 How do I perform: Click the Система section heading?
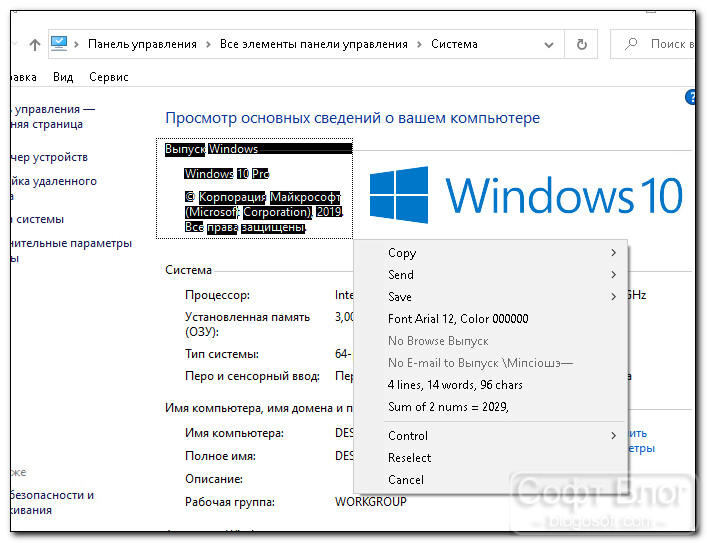click(188, 270)
